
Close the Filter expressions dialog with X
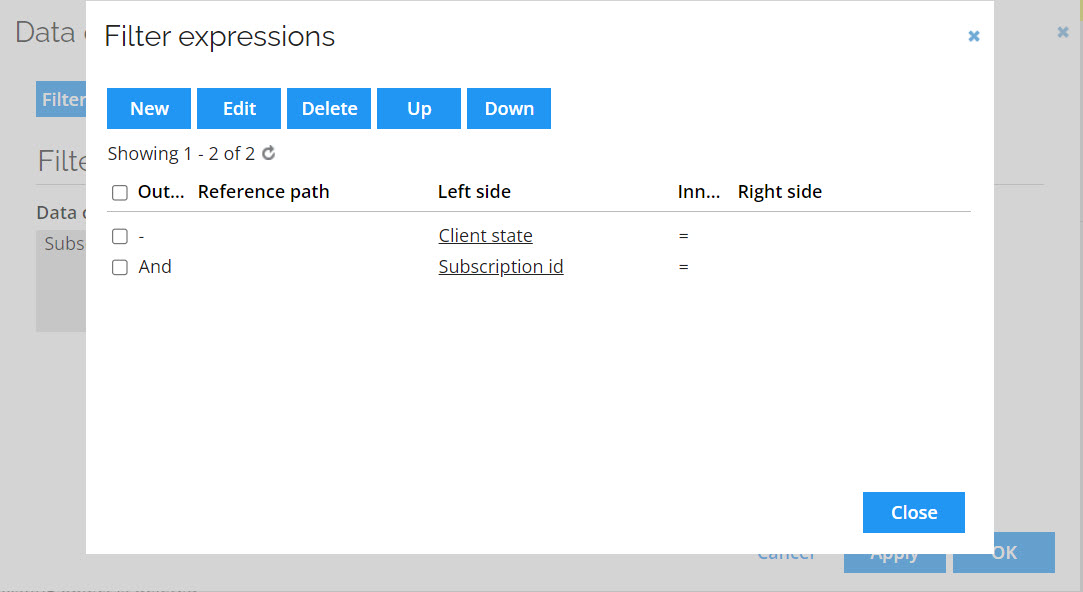point(974,36)
